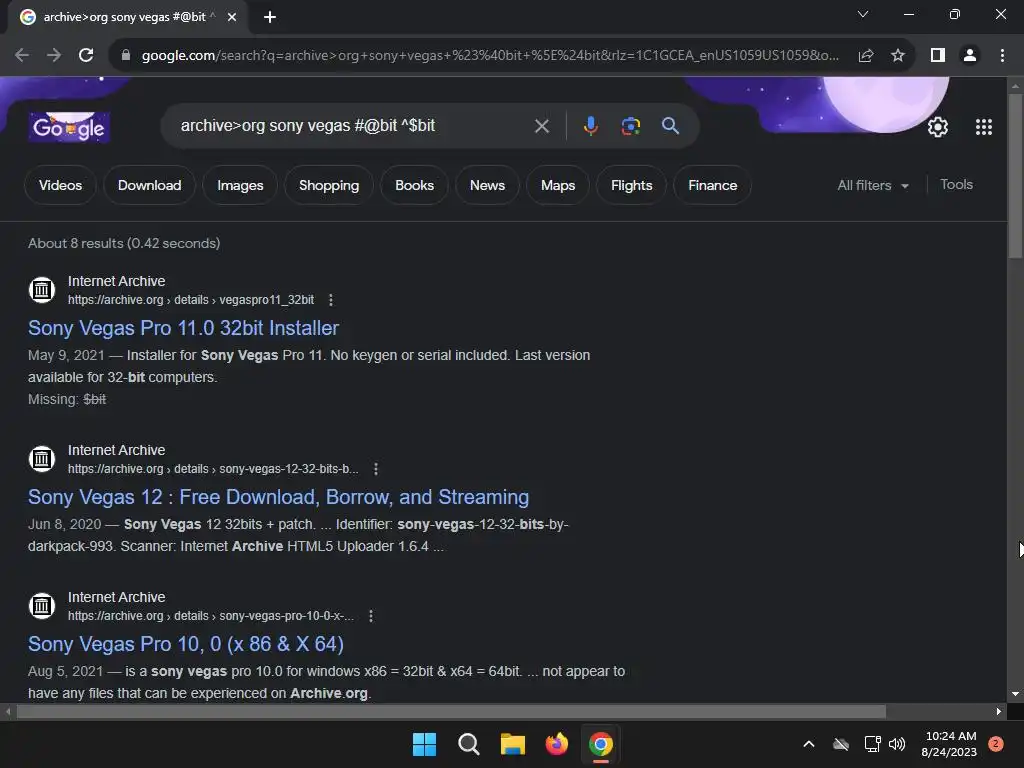This screenshot has width=1024, height=768.
Task: Reload the Google search page
Action: click(86, 56)
